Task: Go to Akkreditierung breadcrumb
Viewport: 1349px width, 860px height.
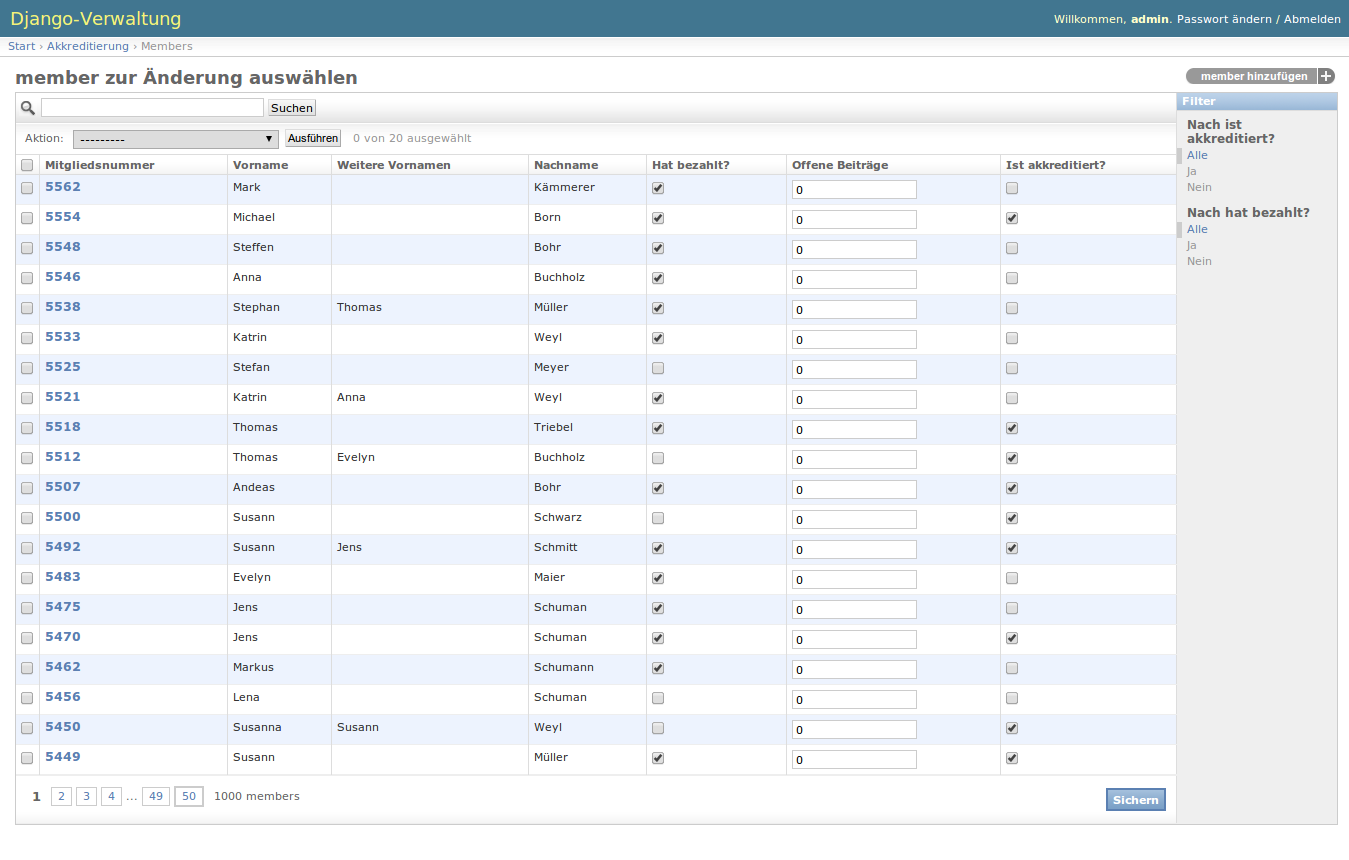Action: (x=88, y=46)
